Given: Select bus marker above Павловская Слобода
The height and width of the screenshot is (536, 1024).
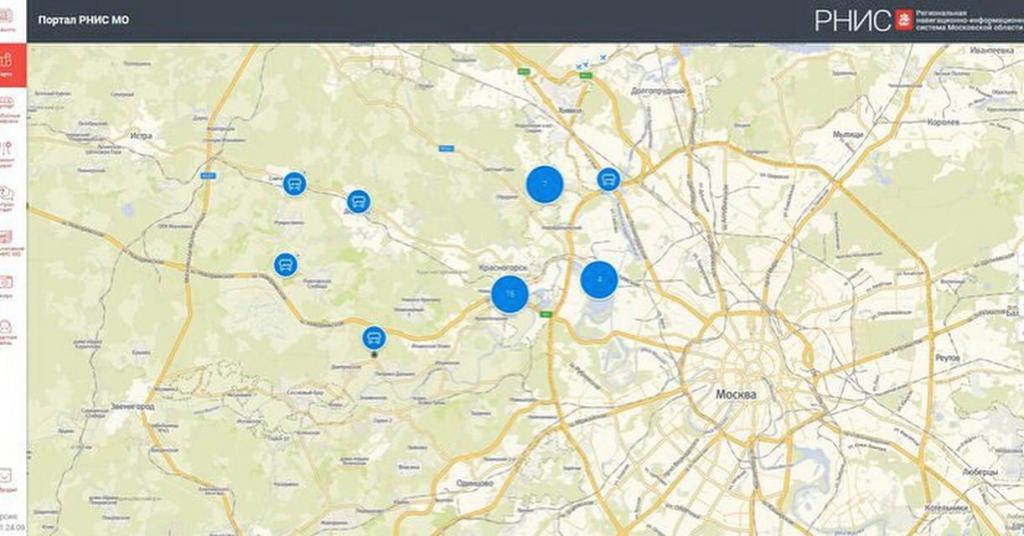Looking at the screenshot, I should point(285,264).
